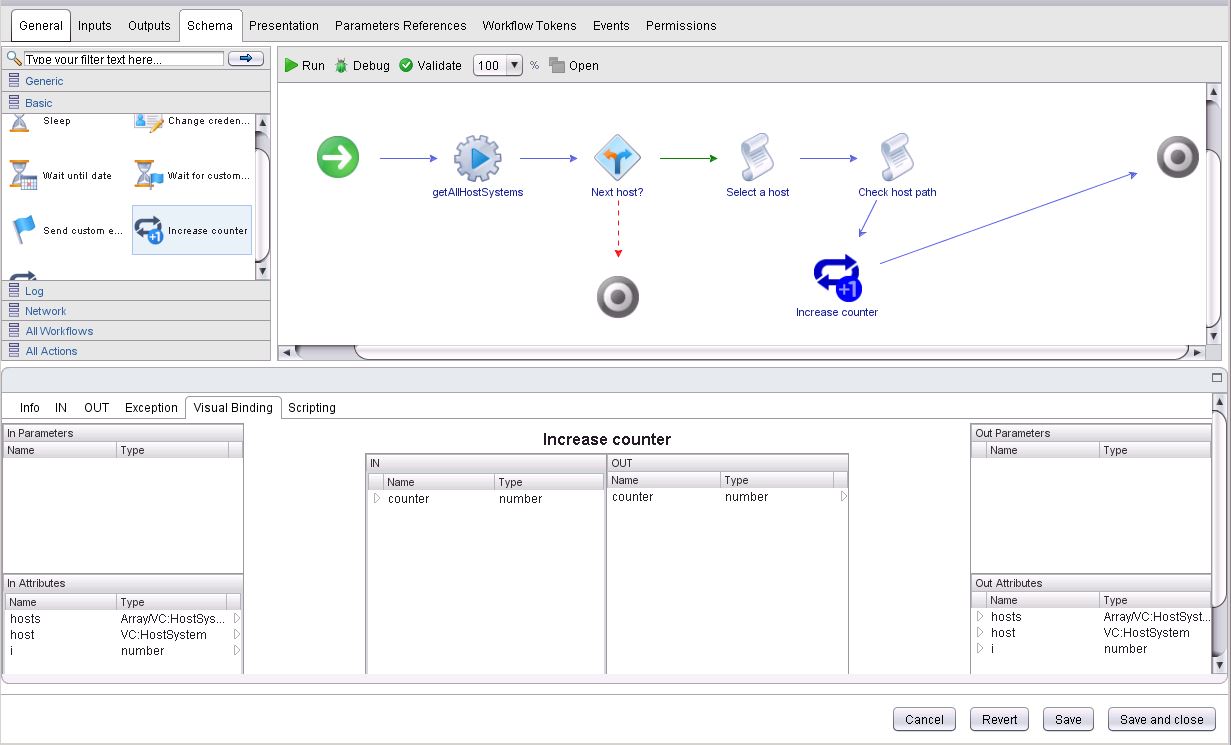Expand the hosts entry in Out Attributes

coord(980,617)
